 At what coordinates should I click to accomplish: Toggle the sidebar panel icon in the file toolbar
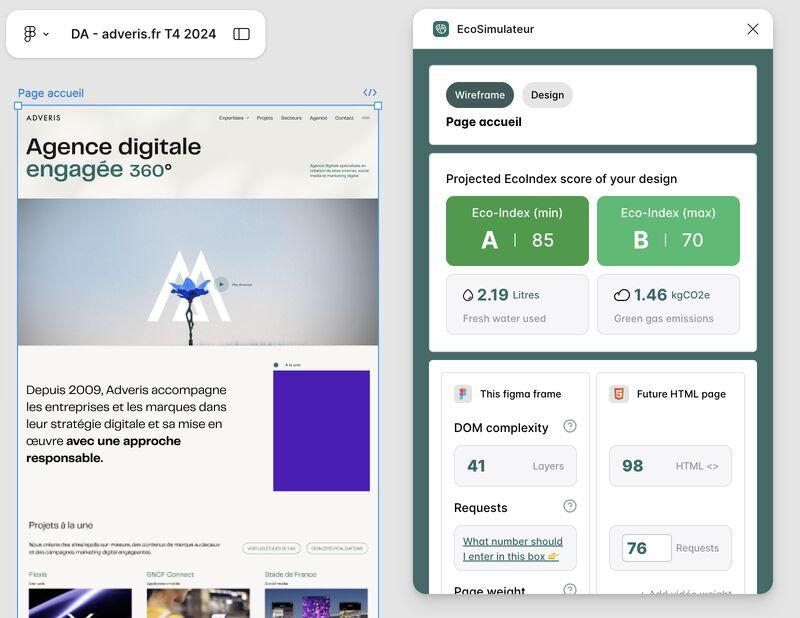241,34
